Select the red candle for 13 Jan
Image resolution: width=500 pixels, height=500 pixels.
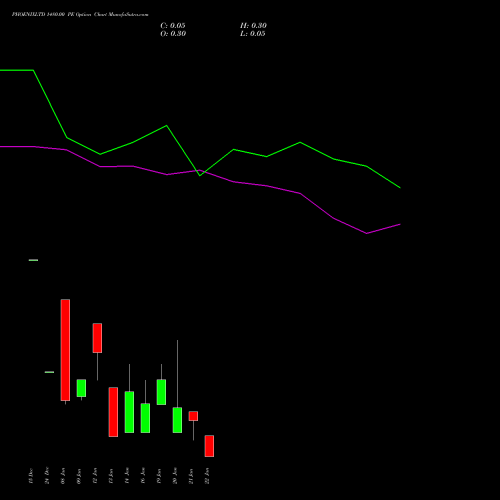pyautogui.click(x=113, y=412)
